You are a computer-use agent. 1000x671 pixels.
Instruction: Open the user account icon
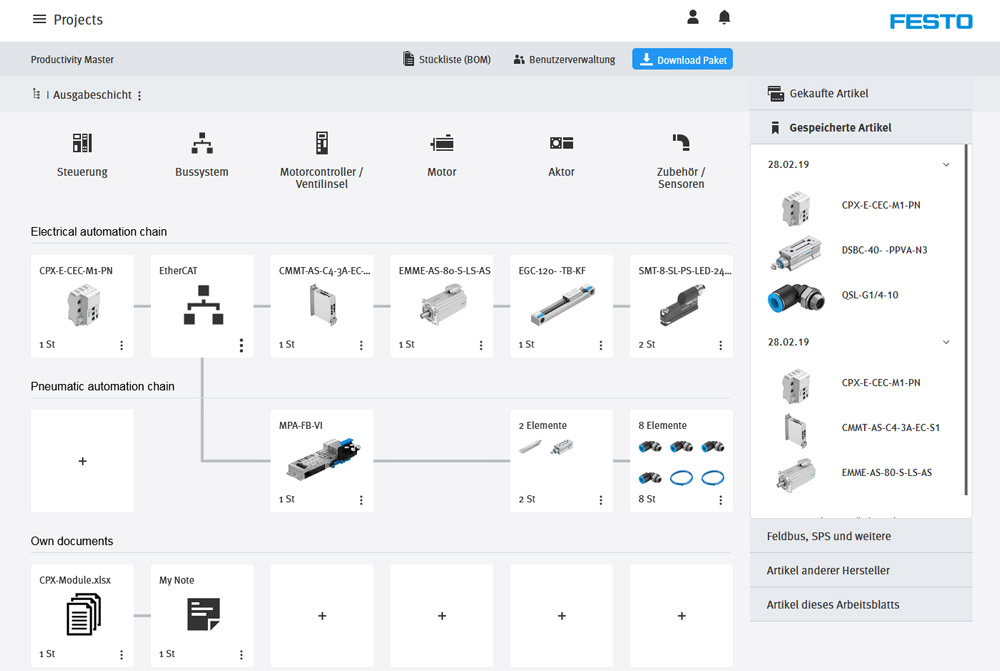(x=693, y=17)
